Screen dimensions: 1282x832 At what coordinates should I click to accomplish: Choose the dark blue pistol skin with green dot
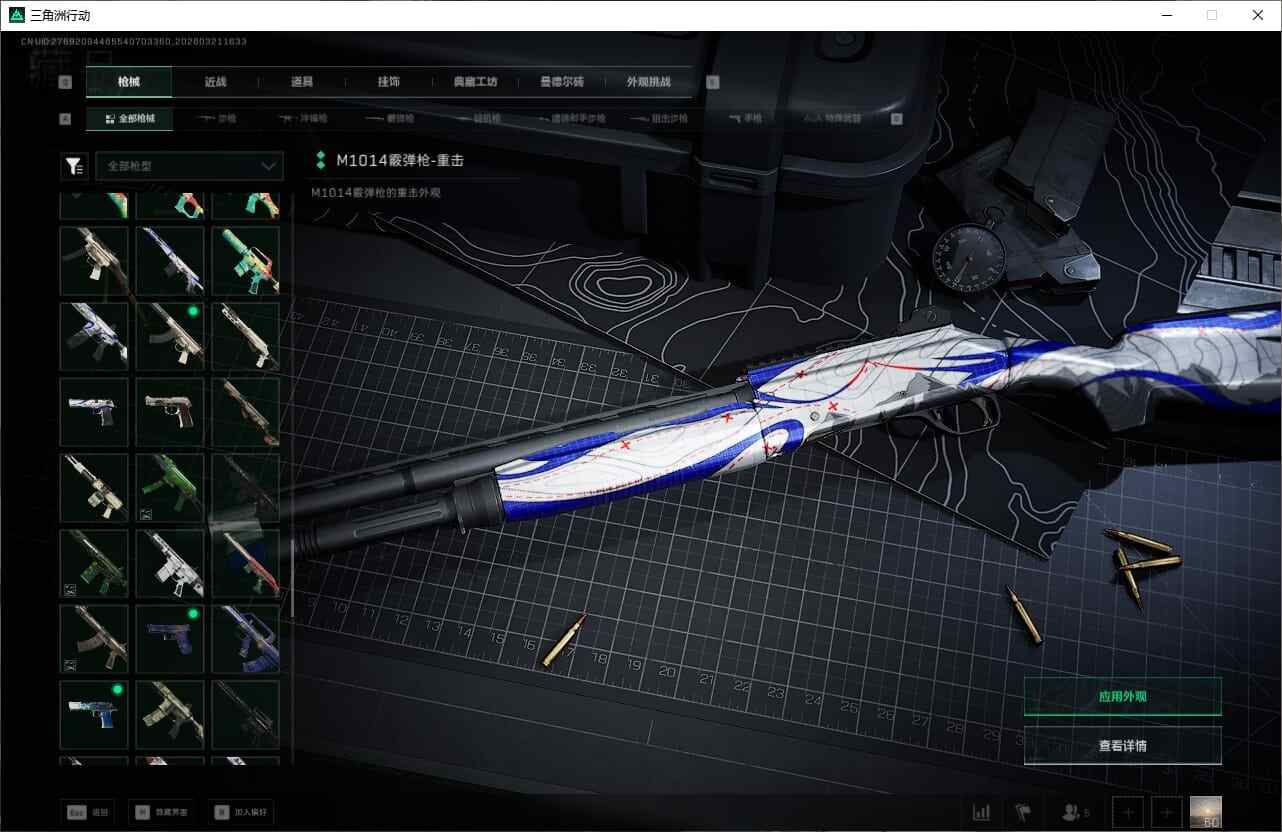[x=170, y=638]
